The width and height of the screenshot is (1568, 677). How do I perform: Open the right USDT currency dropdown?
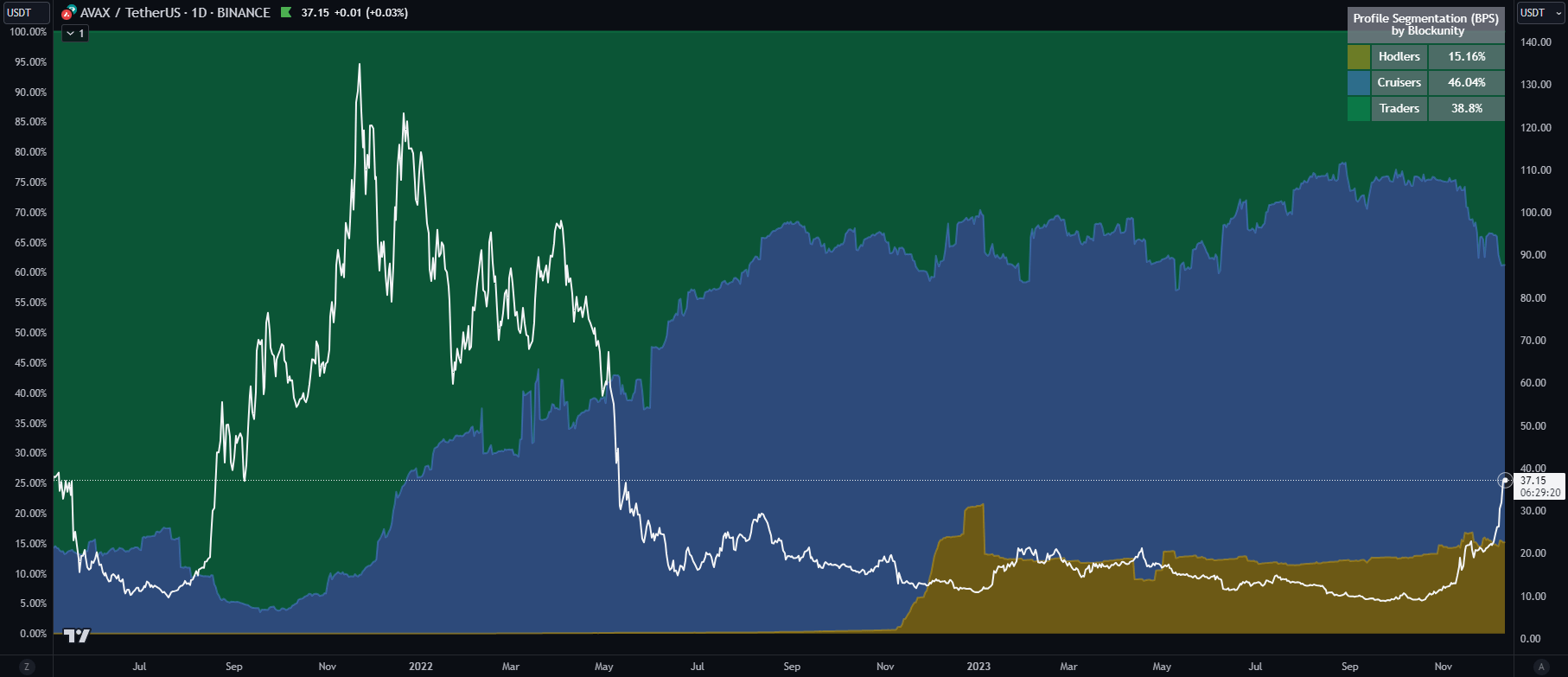pos(1541,13)
